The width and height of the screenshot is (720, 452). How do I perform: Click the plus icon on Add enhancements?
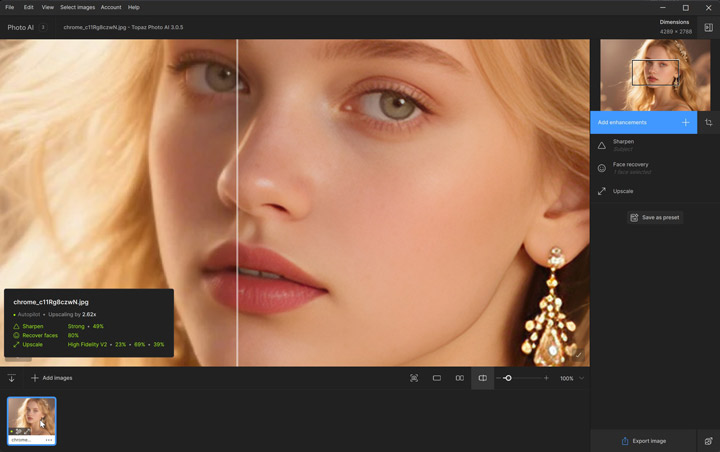pos(686,123)
